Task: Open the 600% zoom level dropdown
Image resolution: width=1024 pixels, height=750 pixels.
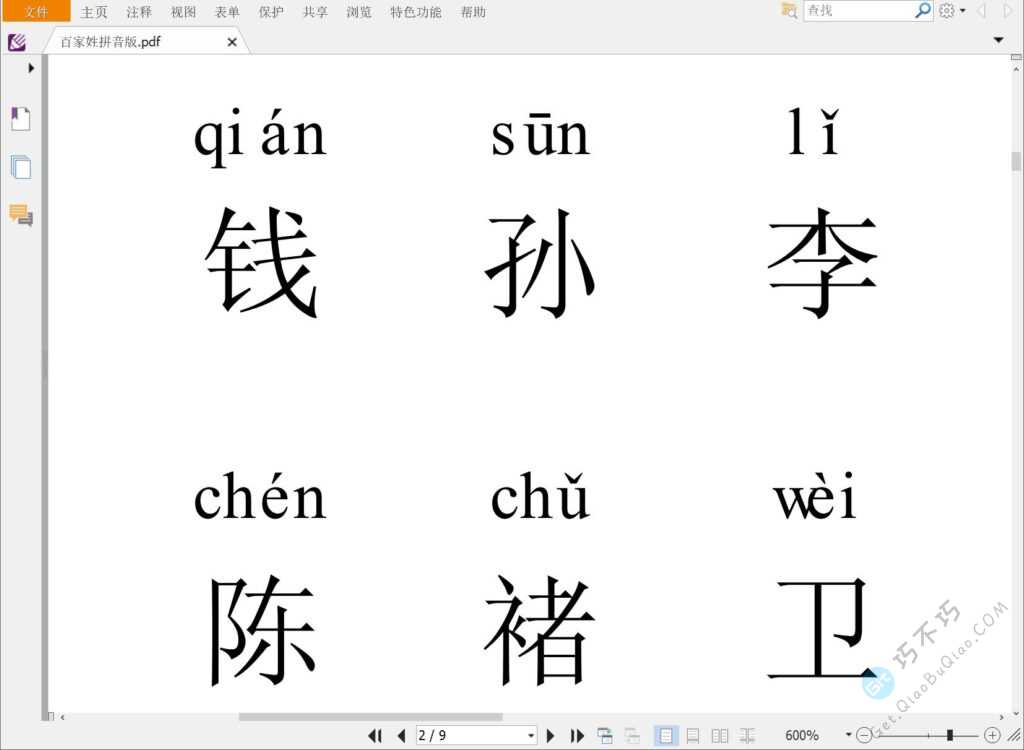Action: [x=849, y=736]
